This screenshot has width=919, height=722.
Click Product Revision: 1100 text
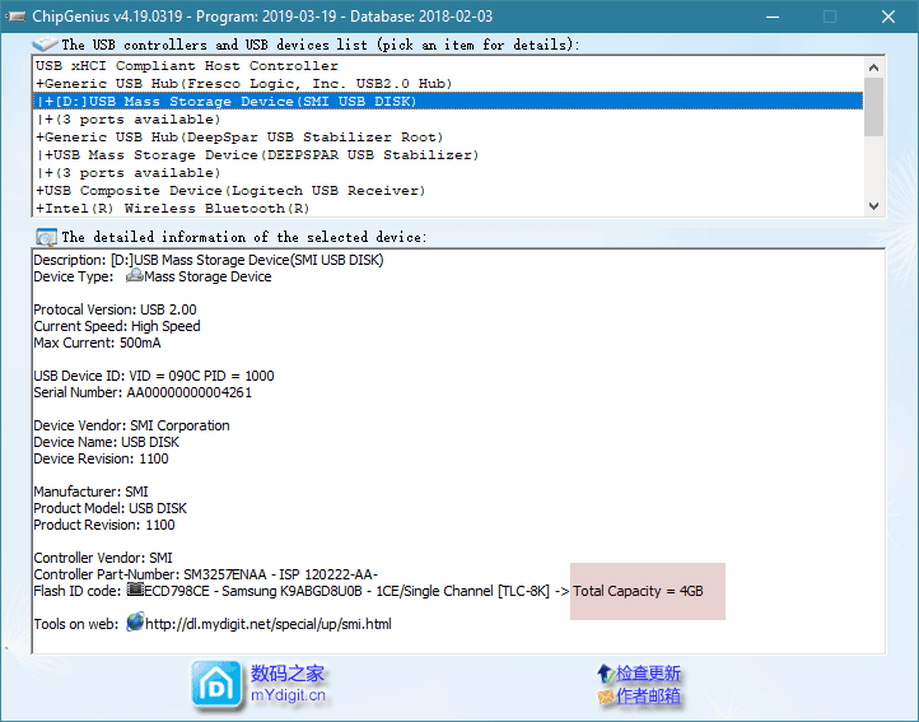(x=104, y=525)
